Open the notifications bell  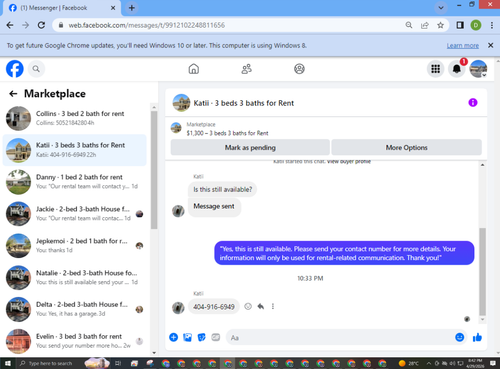point(457,69)
